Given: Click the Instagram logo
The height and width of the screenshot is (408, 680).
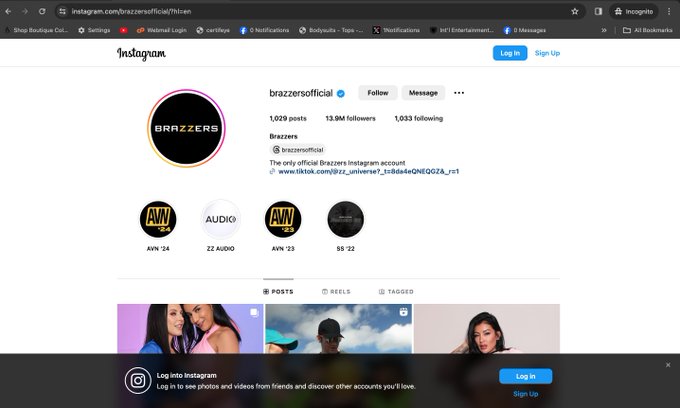Looking at the screenshot, I should click(x=141, y=53).
